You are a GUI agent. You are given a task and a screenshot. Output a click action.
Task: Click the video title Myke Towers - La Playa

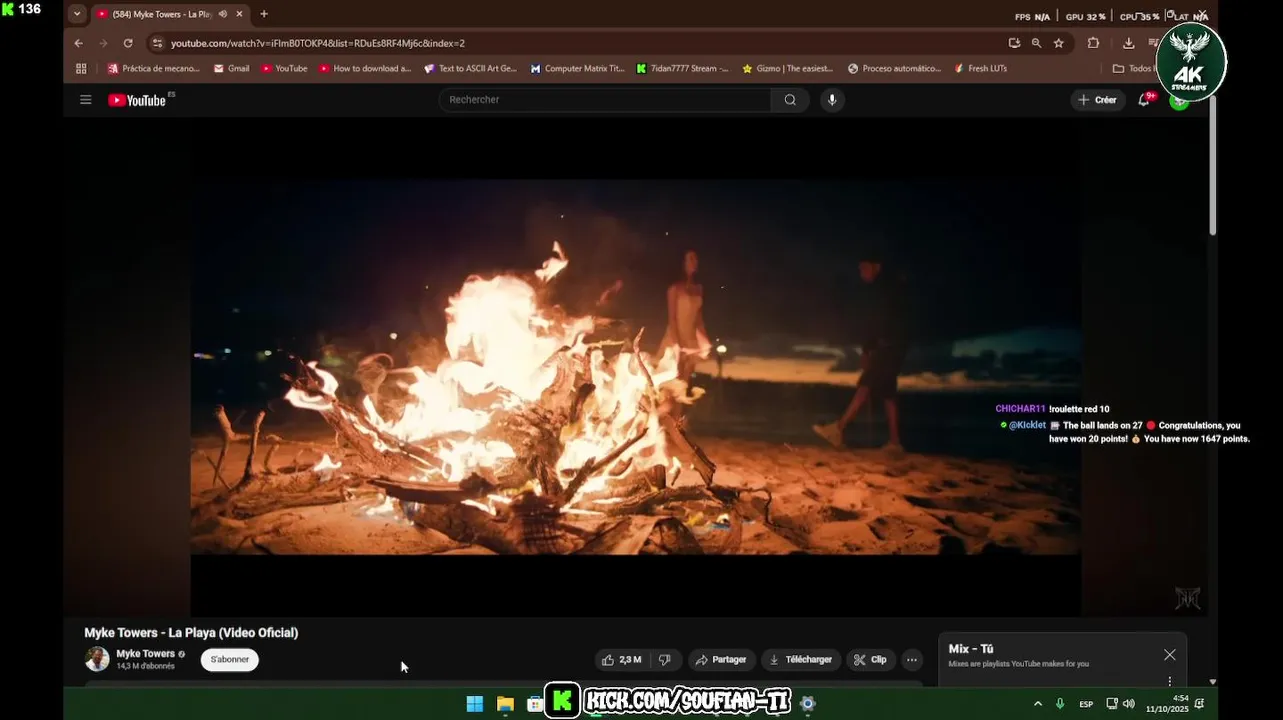(191, 633)
